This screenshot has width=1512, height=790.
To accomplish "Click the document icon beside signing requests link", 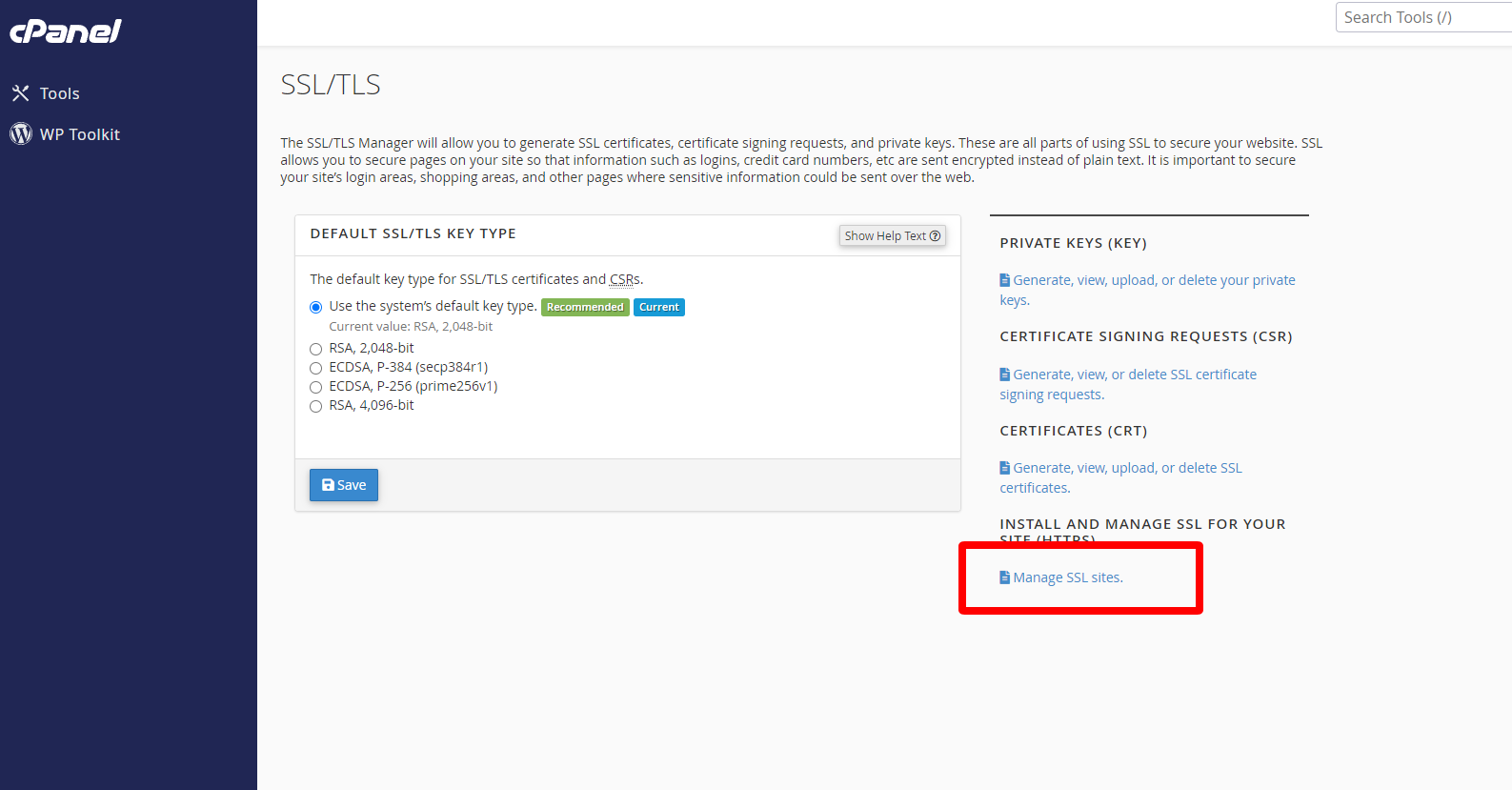I will 1004,375.
